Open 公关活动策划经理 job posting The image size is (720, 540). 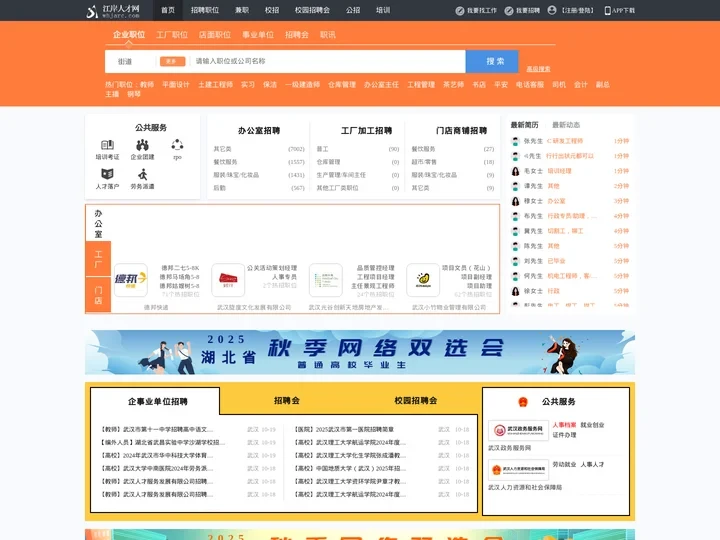tap(272, 268)
